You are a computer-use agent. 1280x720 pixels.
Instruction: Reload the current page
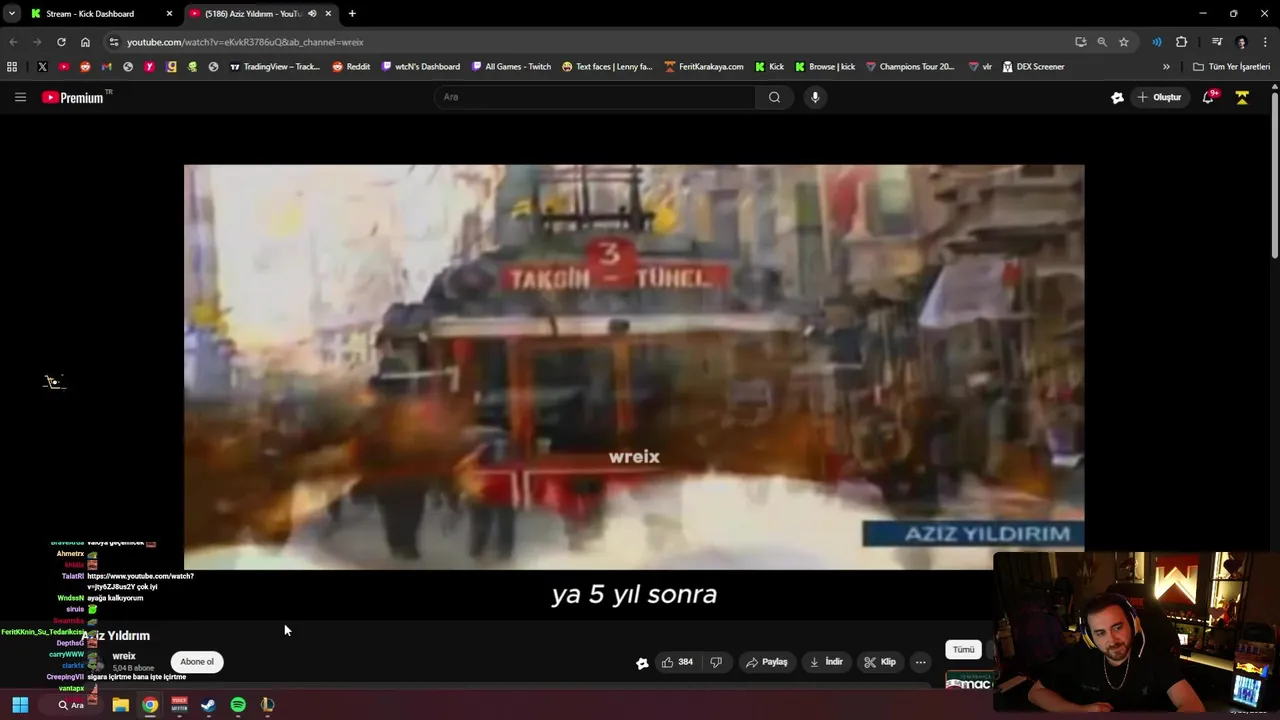pos(61,42)
